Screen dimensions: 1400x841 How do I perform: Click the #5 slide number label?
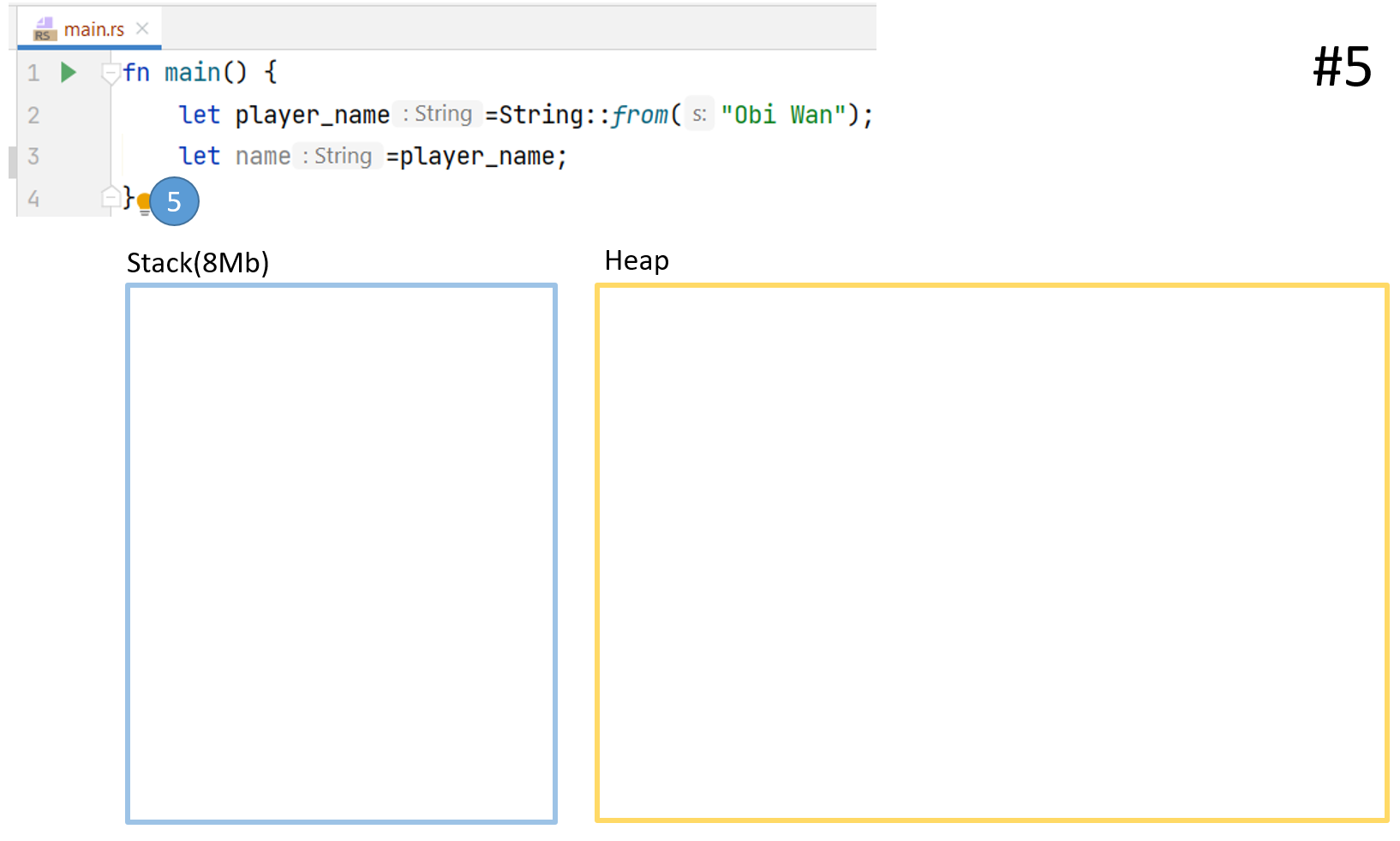(x=1342, y=67)
